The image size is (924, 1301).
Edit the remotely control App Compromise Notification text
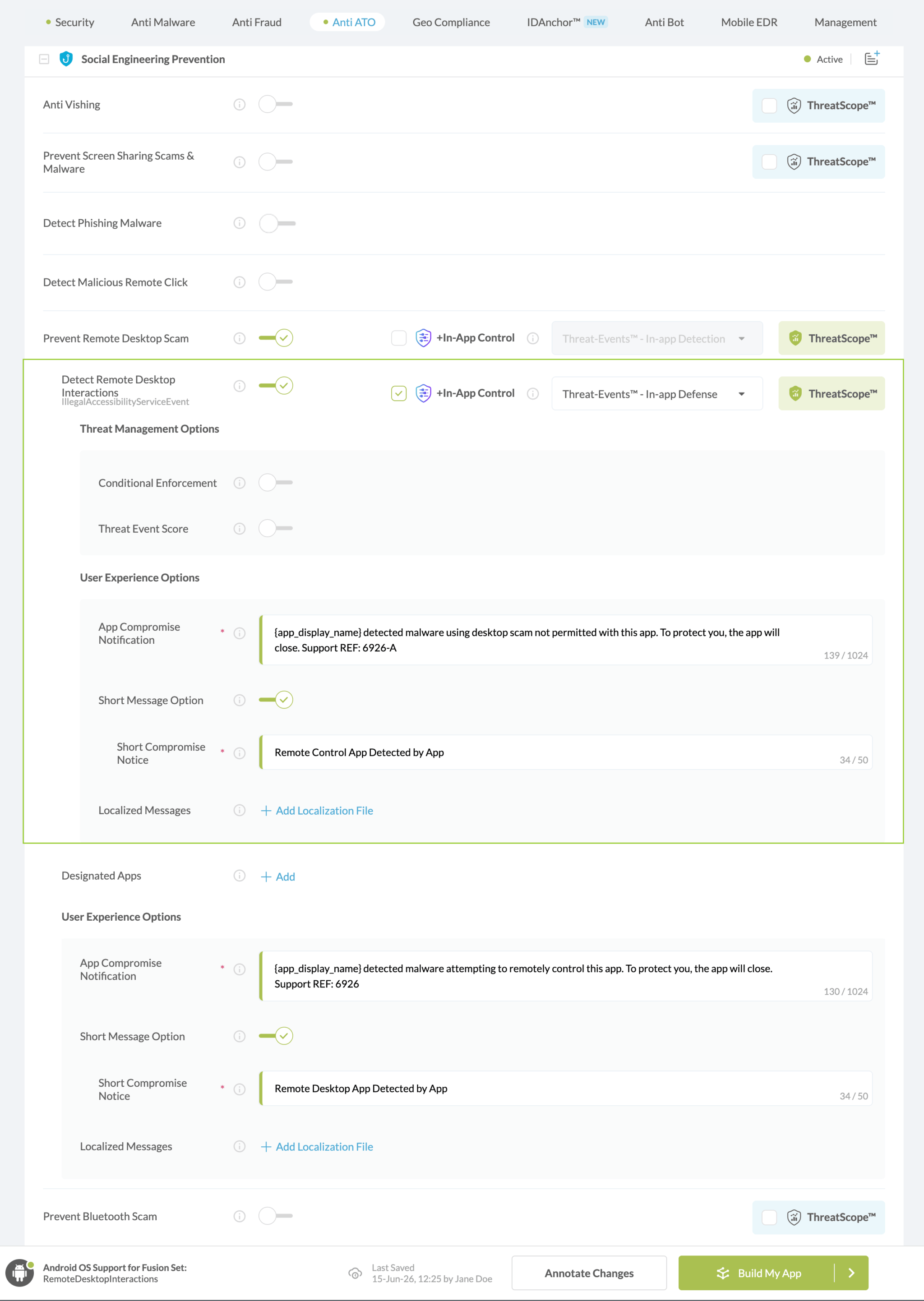pyautogui.click(x=566, y=976)
